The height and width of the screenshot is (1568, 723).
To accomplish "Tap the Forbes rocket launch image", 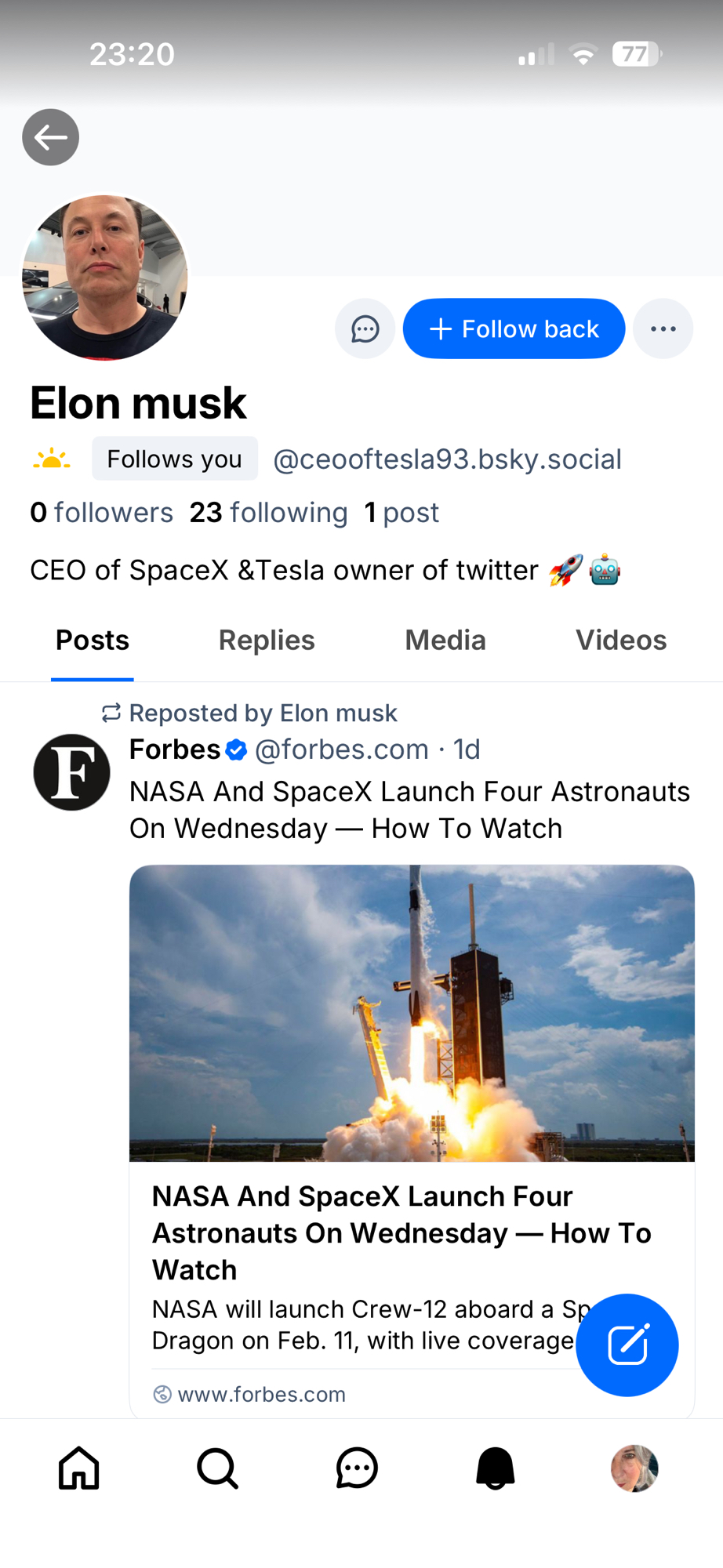I will [x=412, y=1013].
